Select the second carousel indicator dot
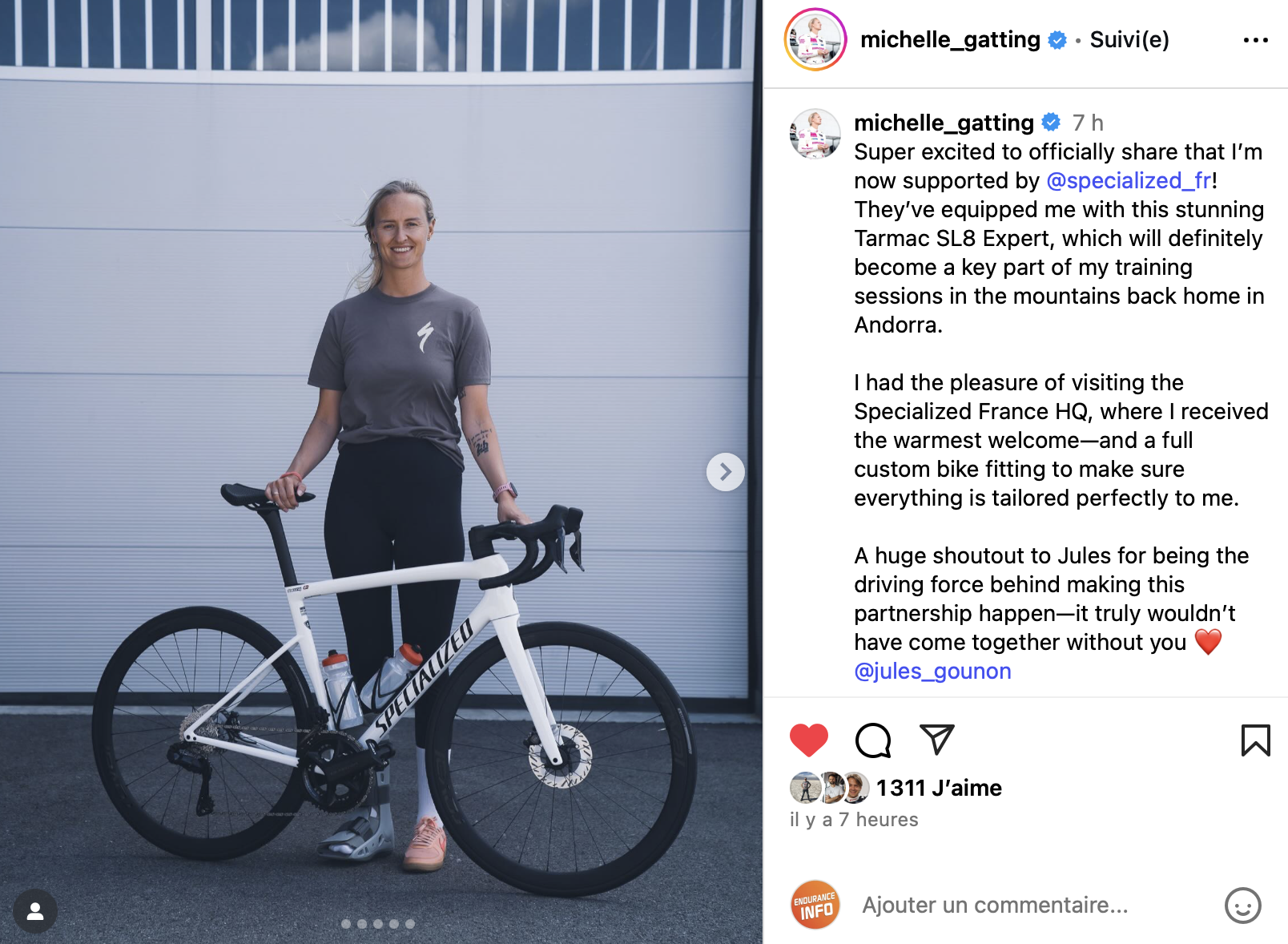This screenshot has width=1288, height=944. (x=362, y=924)
